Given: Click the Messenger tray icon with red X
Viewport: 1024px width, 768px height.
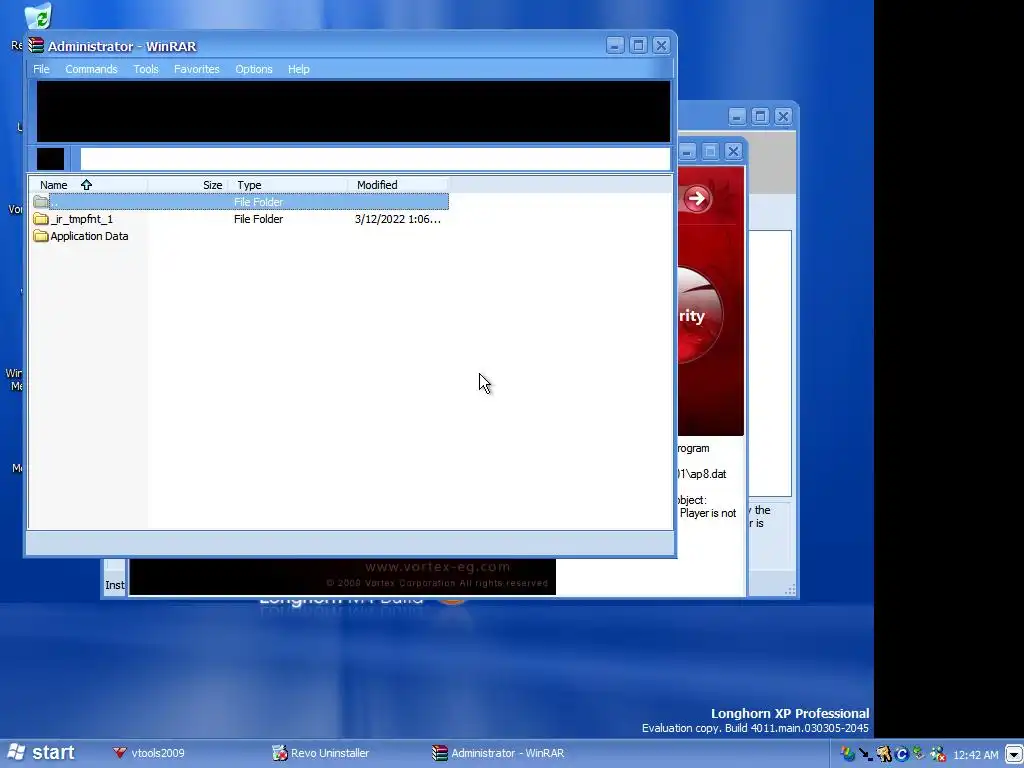Looking at the screenshot, I should 938,754.
